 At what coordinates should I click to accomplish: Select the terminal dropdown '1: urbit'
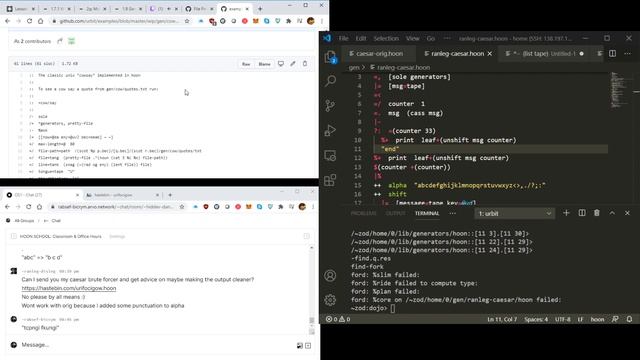tap(515, 213)
